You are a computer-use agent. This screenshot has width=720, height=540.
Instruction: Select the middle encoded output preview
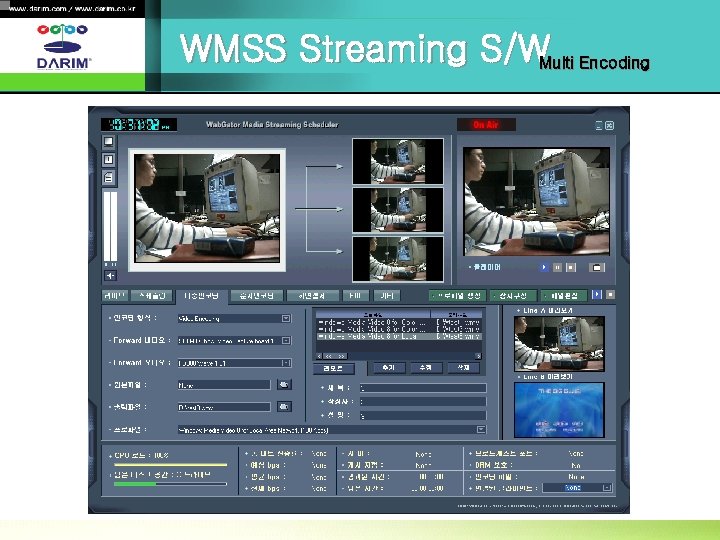click(398, 210)
